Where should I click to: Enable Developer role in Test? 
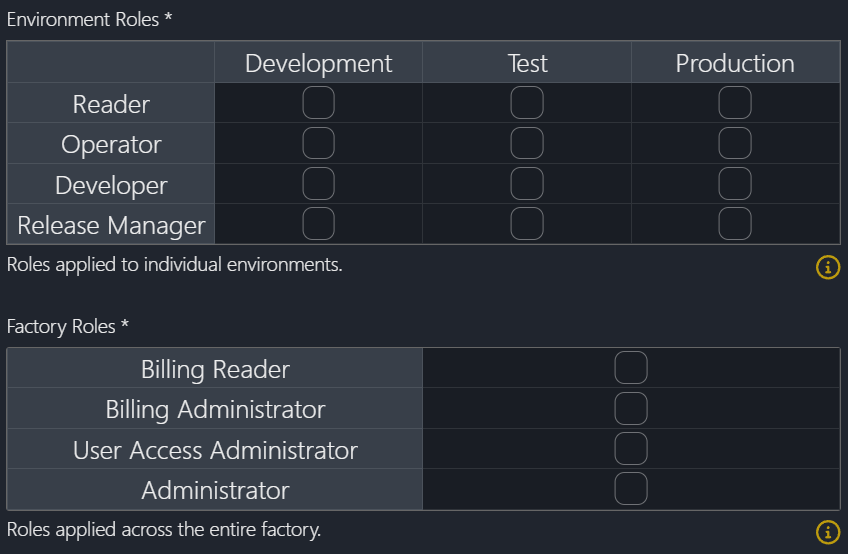tap(527, 184)
